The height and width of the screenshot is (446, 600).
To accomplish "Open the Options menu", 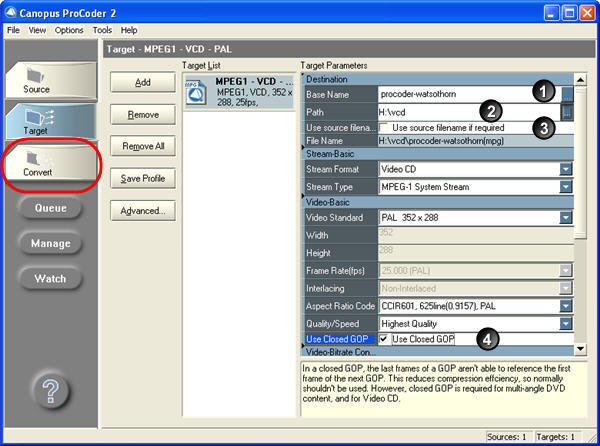I will 69,30.
